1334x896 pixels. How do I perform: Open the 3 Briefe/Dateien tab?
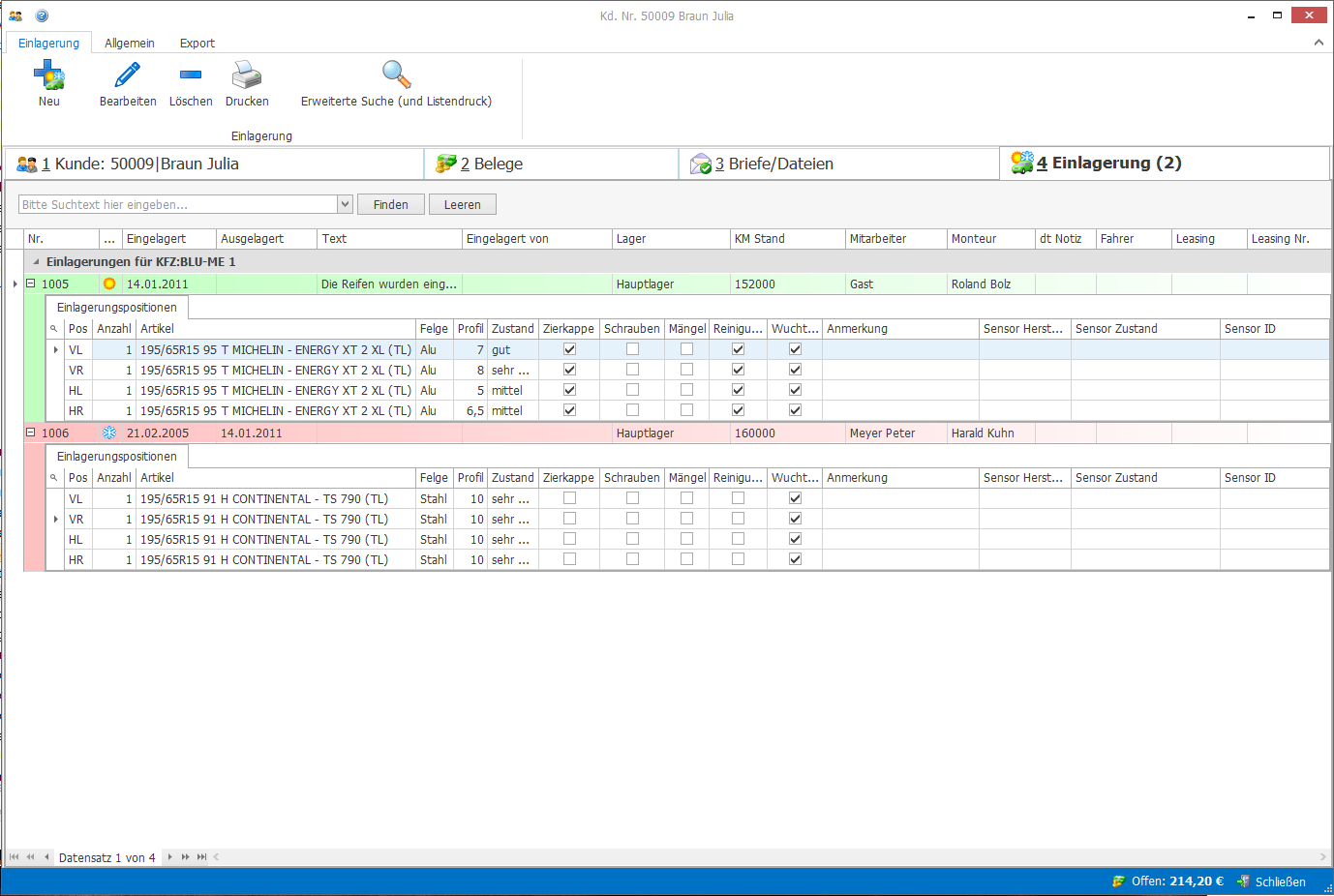coord(839,164)
